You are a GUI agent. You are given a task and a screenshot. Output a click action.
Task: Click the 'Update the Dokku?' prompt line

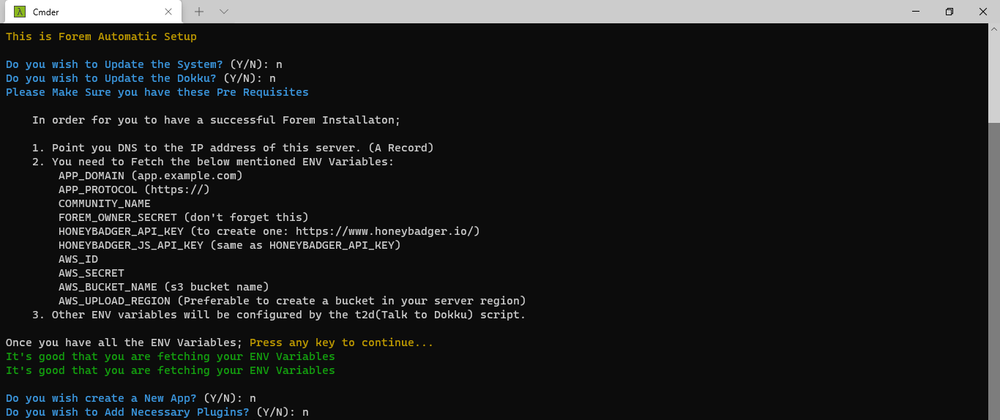(140, 78)
